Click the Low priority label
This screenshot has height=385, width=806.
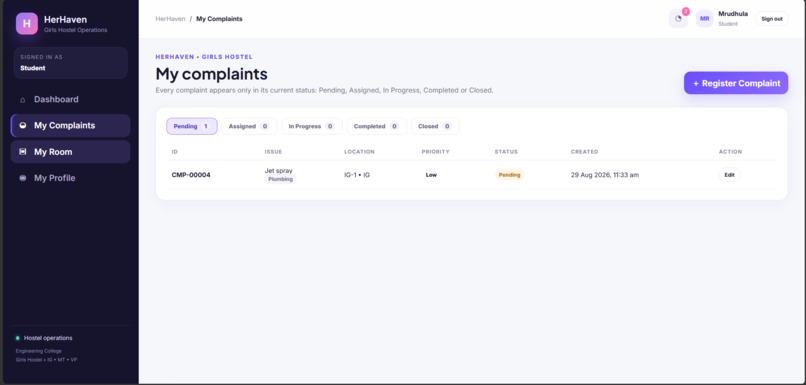coord(431,175)
